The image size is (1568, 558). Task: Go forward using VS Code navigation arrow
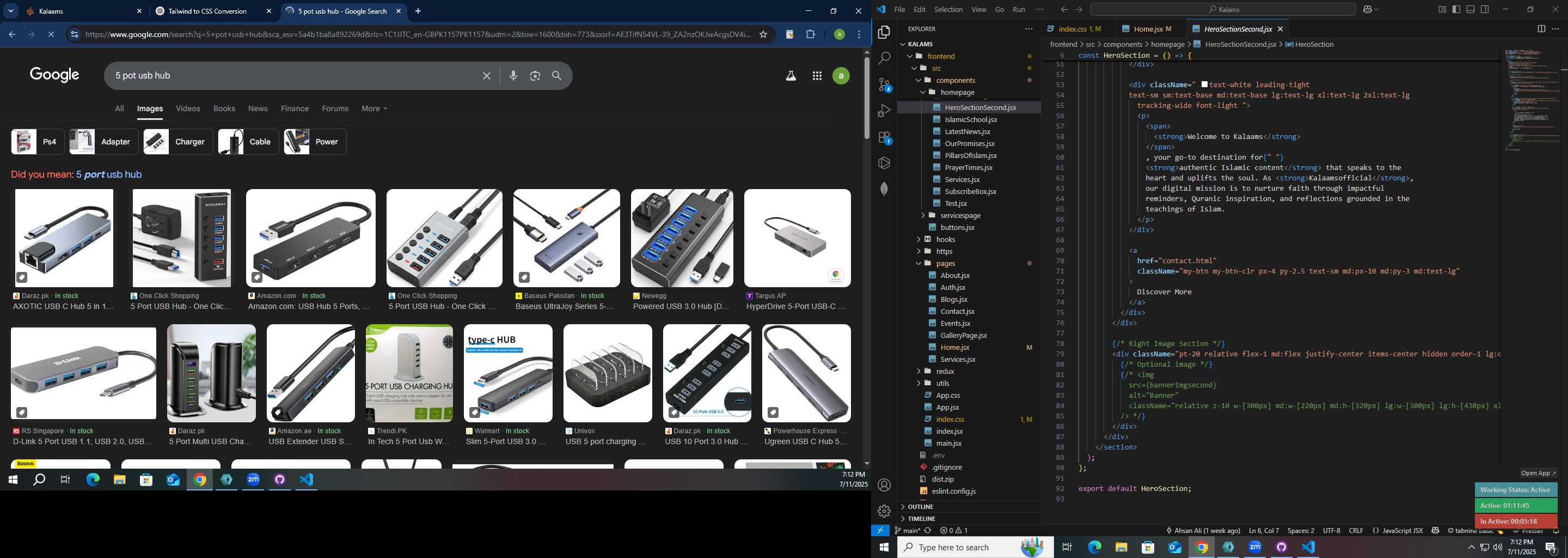pyautogui.click(x=1079, y=10)
